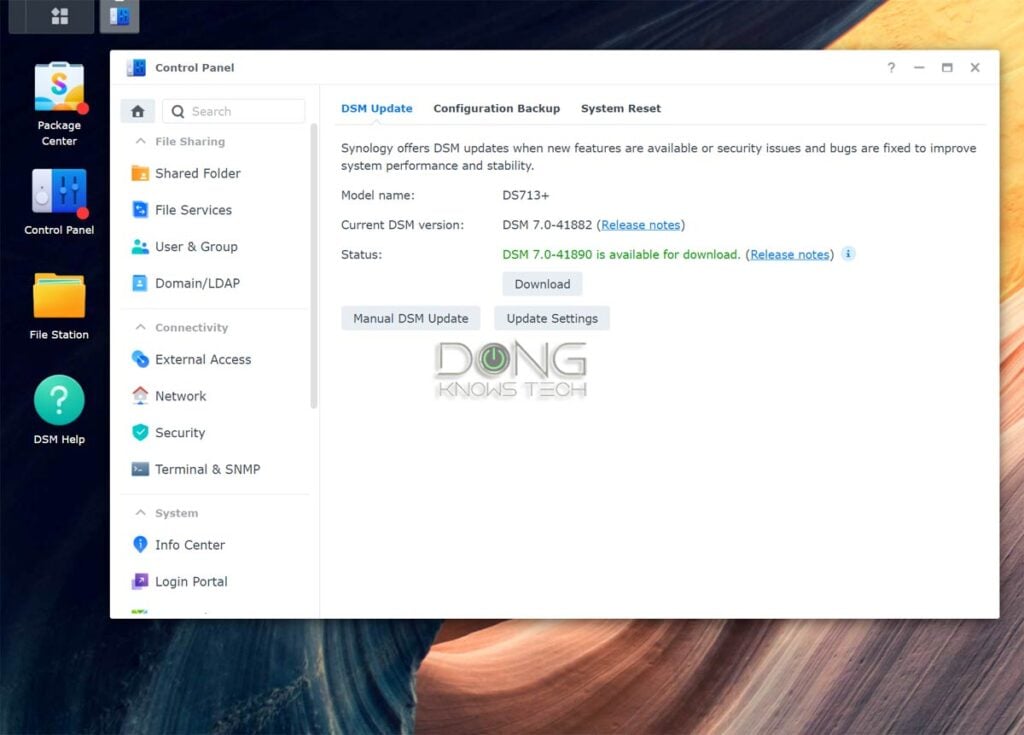
Task: Click Control Panel title bar icon
Action: coord(136,67)
